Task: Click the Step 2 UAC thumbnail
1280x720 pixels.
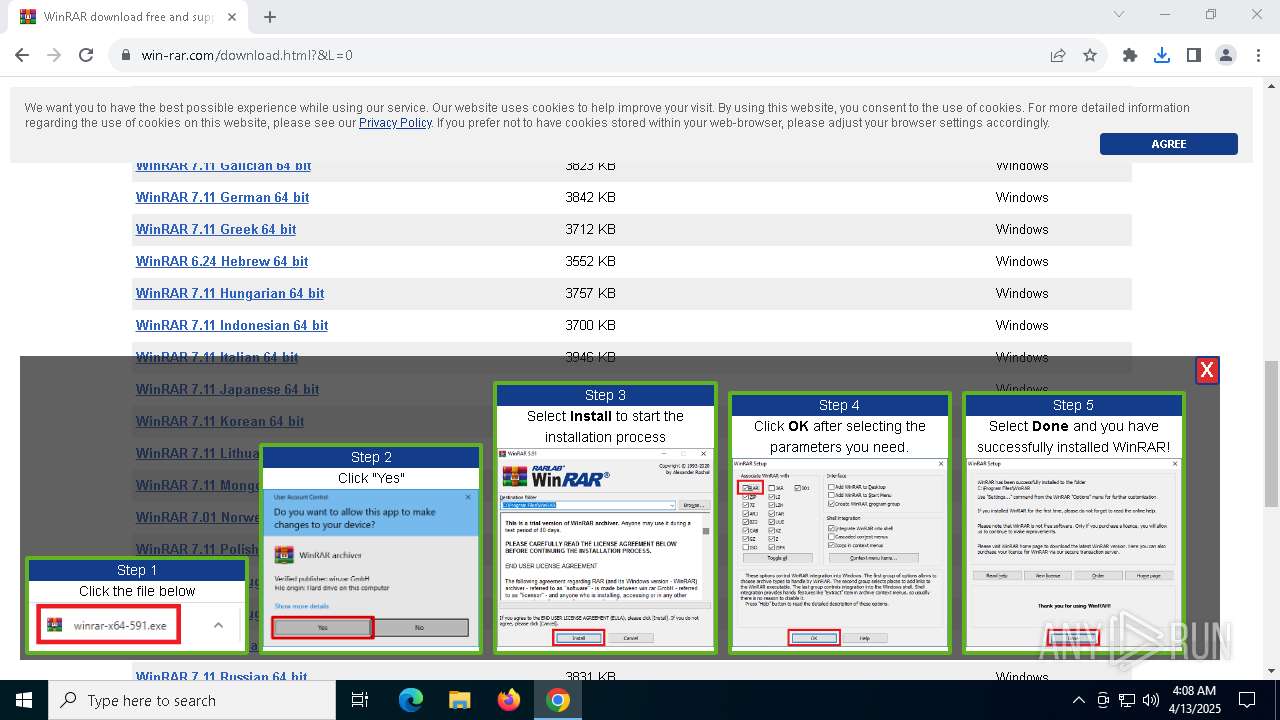Action: tap(372, 549)
